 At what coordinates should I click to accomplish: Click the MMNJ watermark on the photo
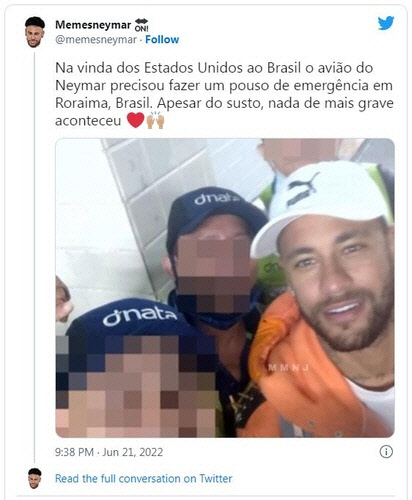[x=289, y=368]
